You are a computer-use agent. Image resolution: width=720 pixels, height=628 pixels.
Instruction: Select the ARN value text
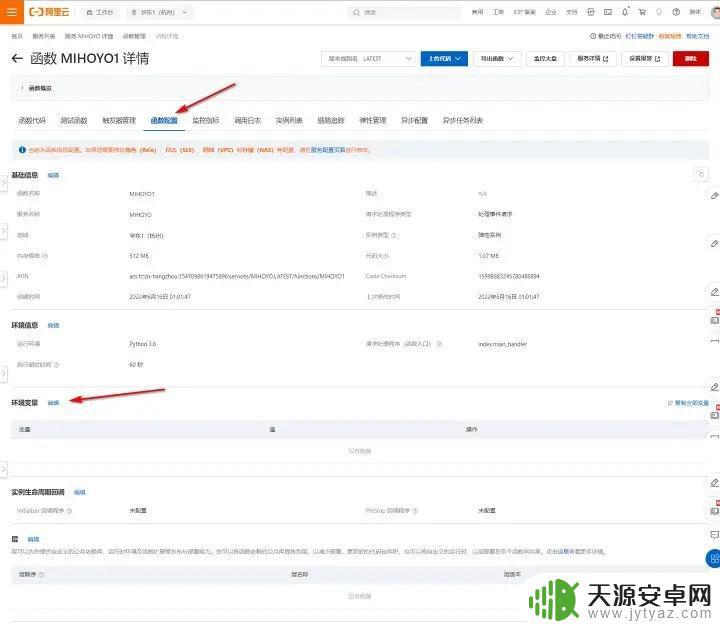point(236,276)
